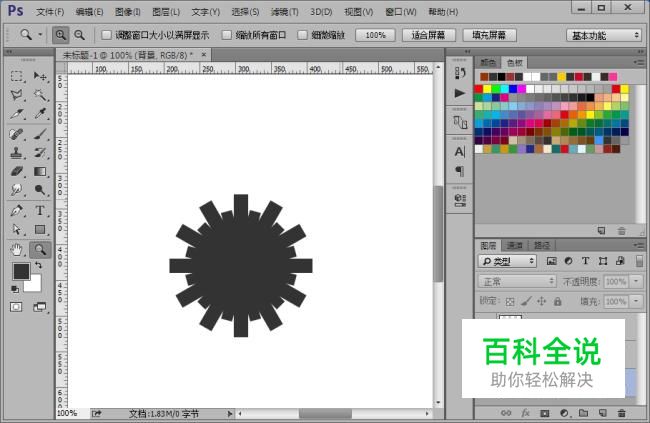Viewport: 650px width, 423px height.
Task: Switch to the 路径 tab
Action: 541,246
